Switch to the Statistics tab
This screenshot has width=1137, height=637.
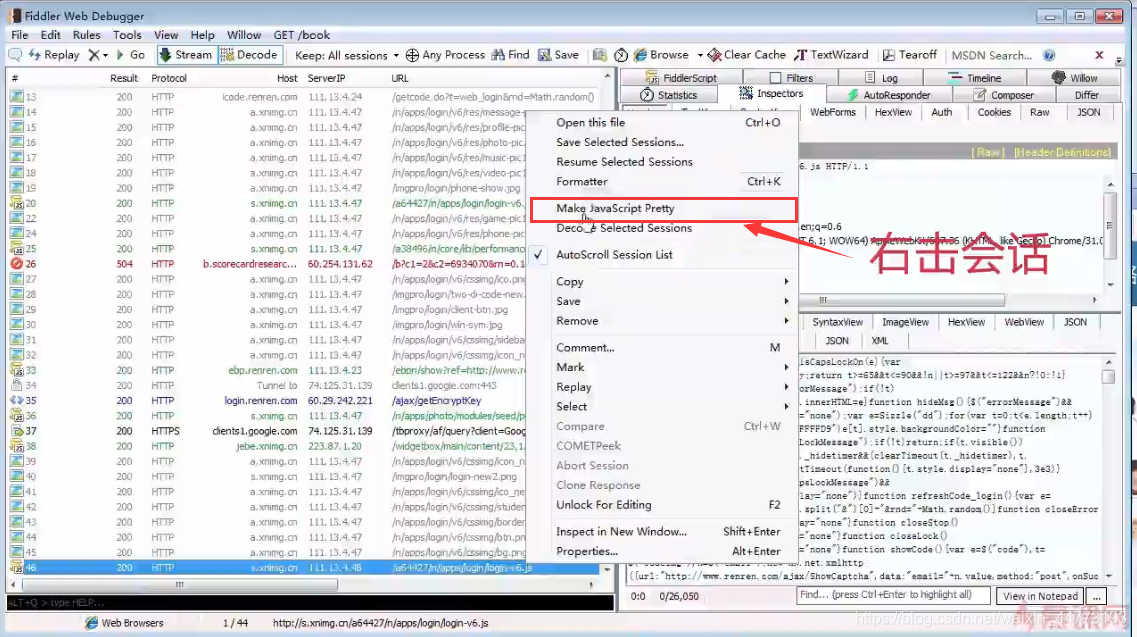[669, 95]
